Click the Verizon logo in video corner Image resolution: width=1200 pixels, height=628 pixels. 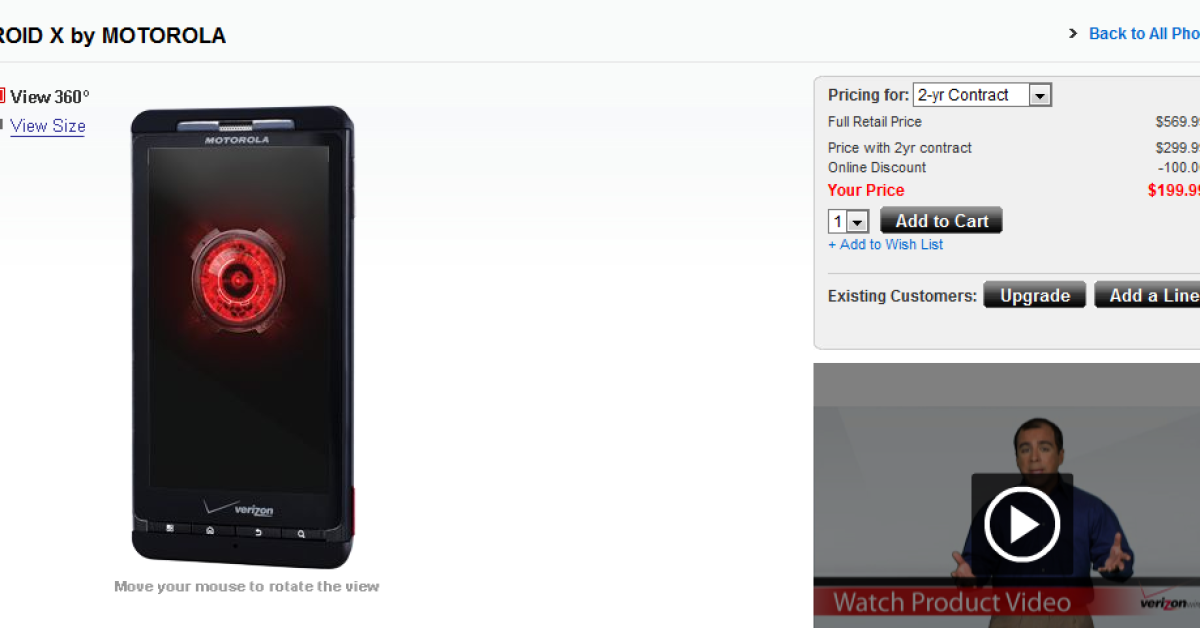(x=1169, y=602)
